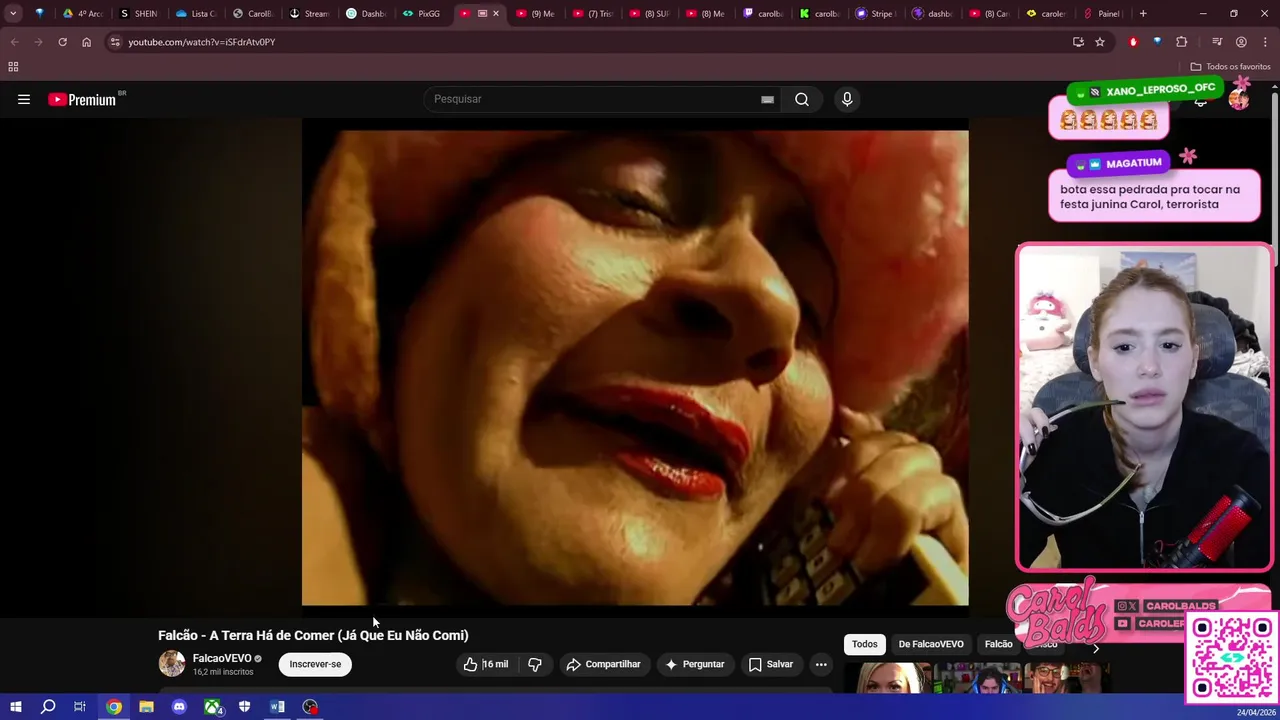Open Chrome profile avatar
This screenshot has height=720, width=1280.
[1241, 42]
